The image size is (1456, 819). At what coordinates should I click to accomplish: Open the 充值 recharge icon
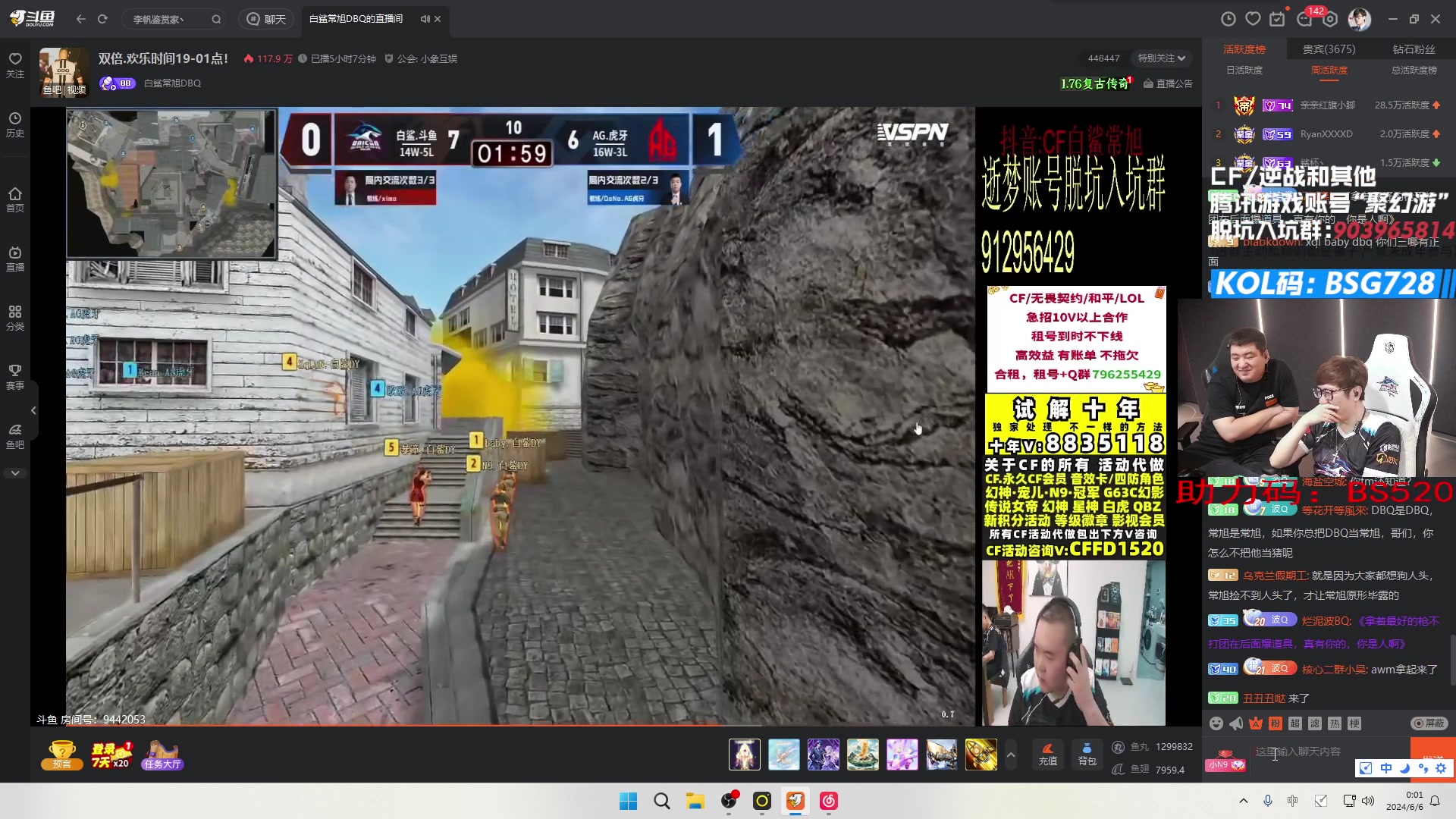[1048, 755]
